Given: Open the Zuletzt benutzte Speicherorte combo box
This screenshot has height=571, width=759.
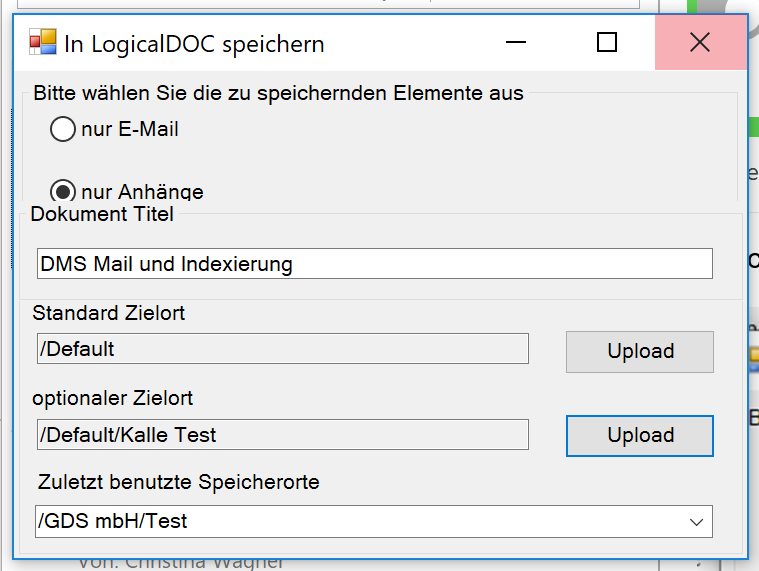Looking at the screenshot, I should point(374,521).
